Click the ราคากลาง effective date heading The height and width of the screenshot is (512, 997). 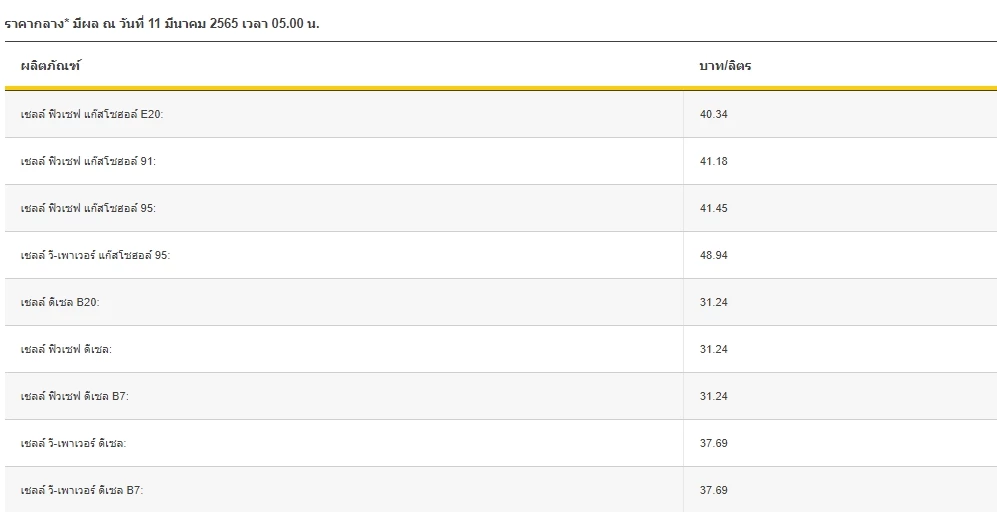(162, 22)
